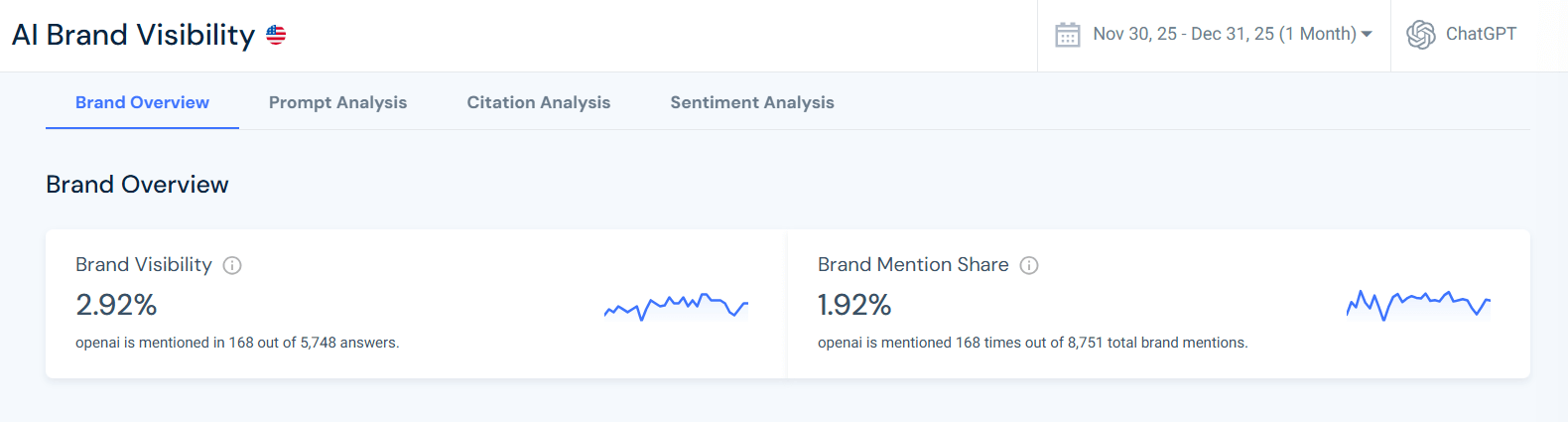Screen dimensions: 1568x422
Task: Expand the date range dropdown arrow
Action: 1367,35
